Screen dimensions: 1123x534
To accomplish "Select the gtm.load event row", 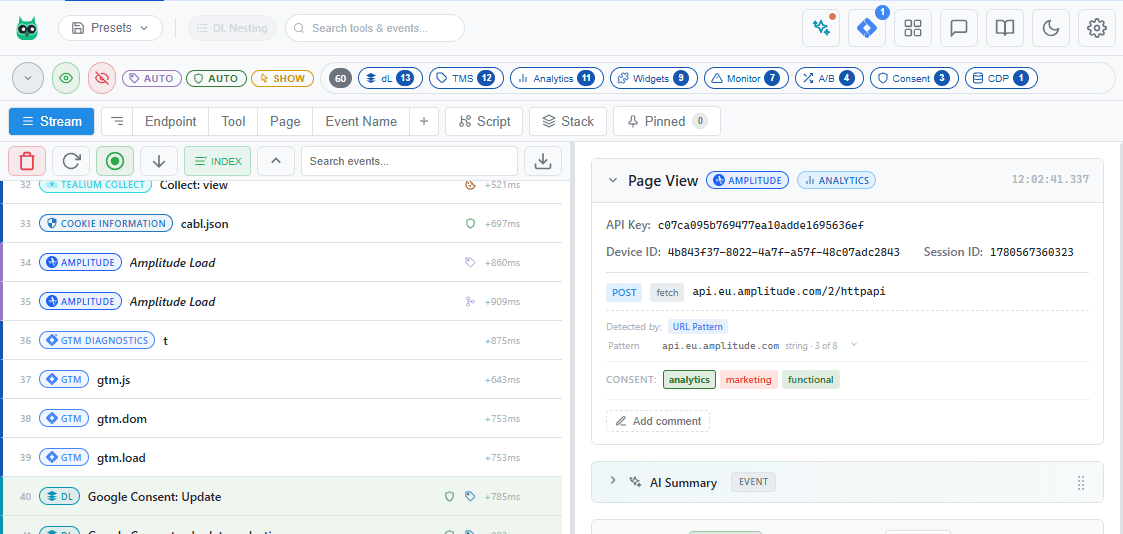I will 281,457.
